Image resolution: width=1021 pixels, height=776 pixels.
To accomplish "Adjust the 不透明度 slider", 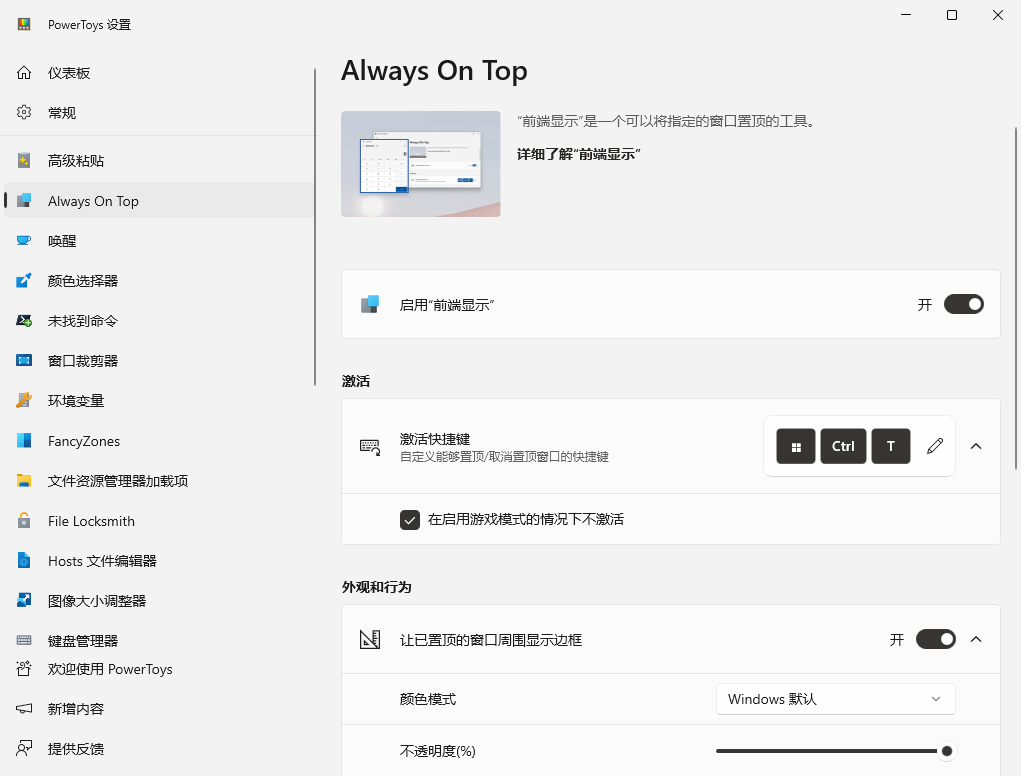I will (x=946, y=750).
